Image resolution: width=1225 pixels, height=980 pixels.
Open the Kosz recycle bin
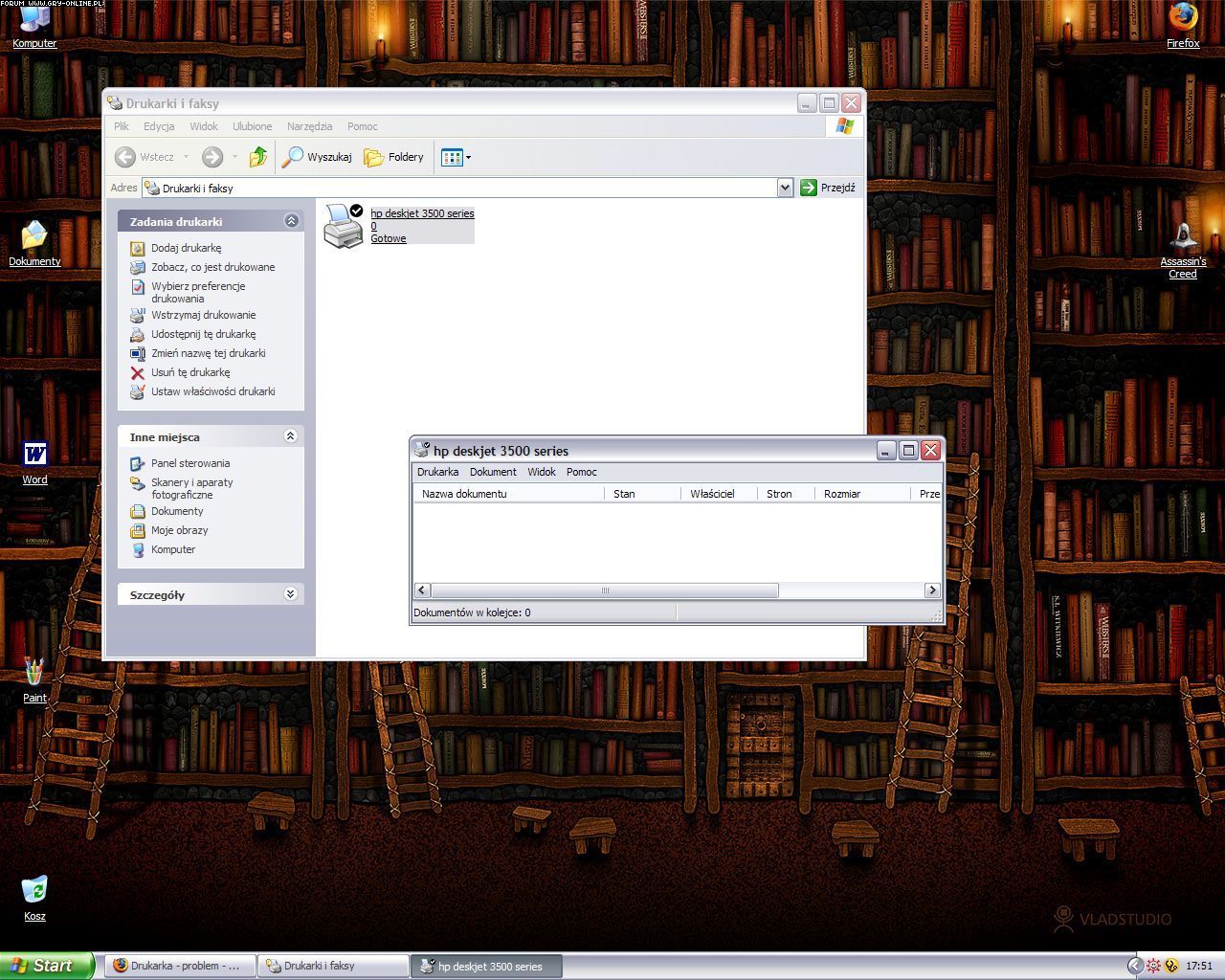34,898
